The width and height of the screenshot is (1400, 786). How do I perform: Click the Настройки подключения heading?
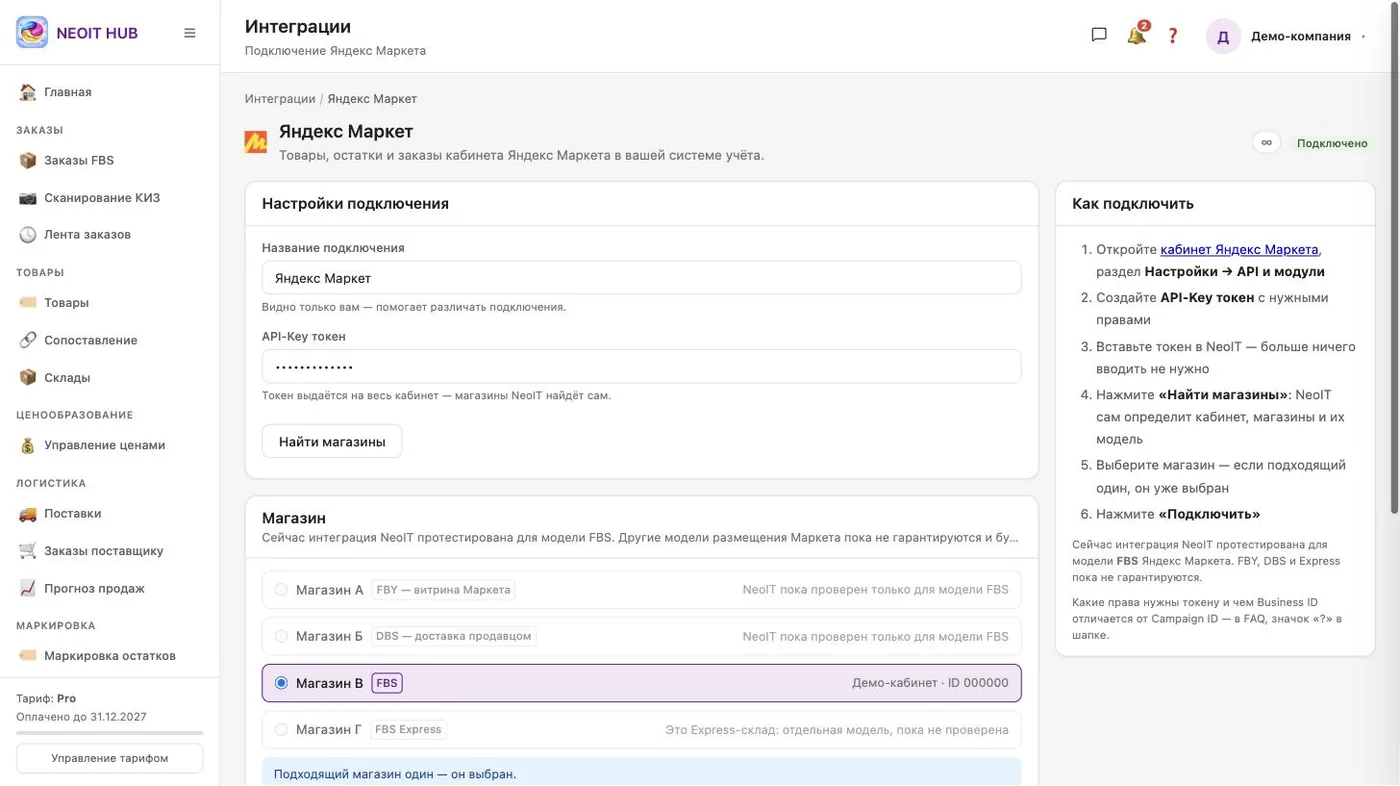click(x=355, y=203)
